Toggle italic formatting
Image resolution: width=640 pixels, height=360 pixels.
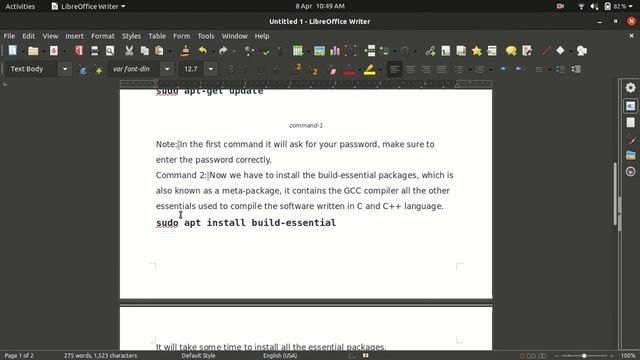[x=246, y=69]
